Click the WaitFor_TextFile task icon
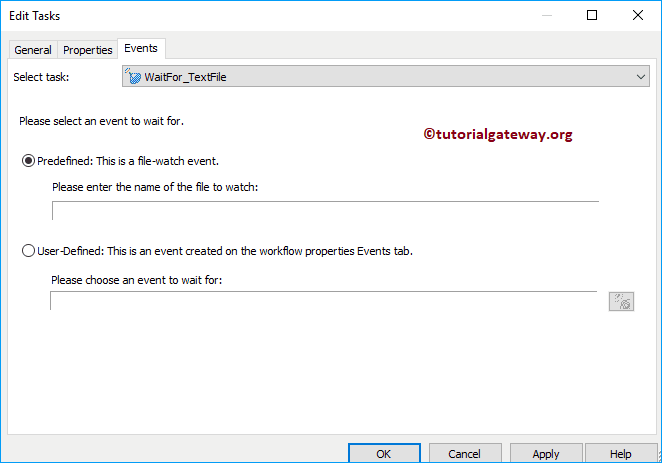 pos(133,76)
